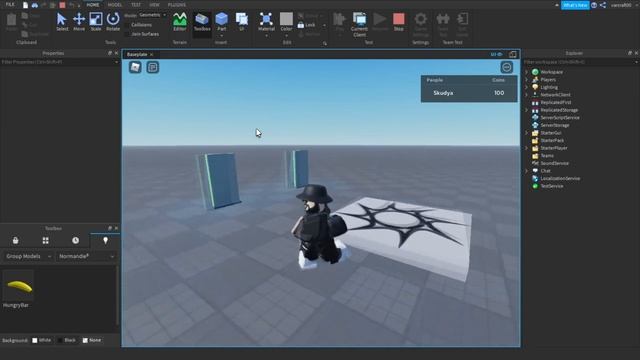Click the new file icon in title bar
Viewport: 640px width, 360px height.
point(25,5)
